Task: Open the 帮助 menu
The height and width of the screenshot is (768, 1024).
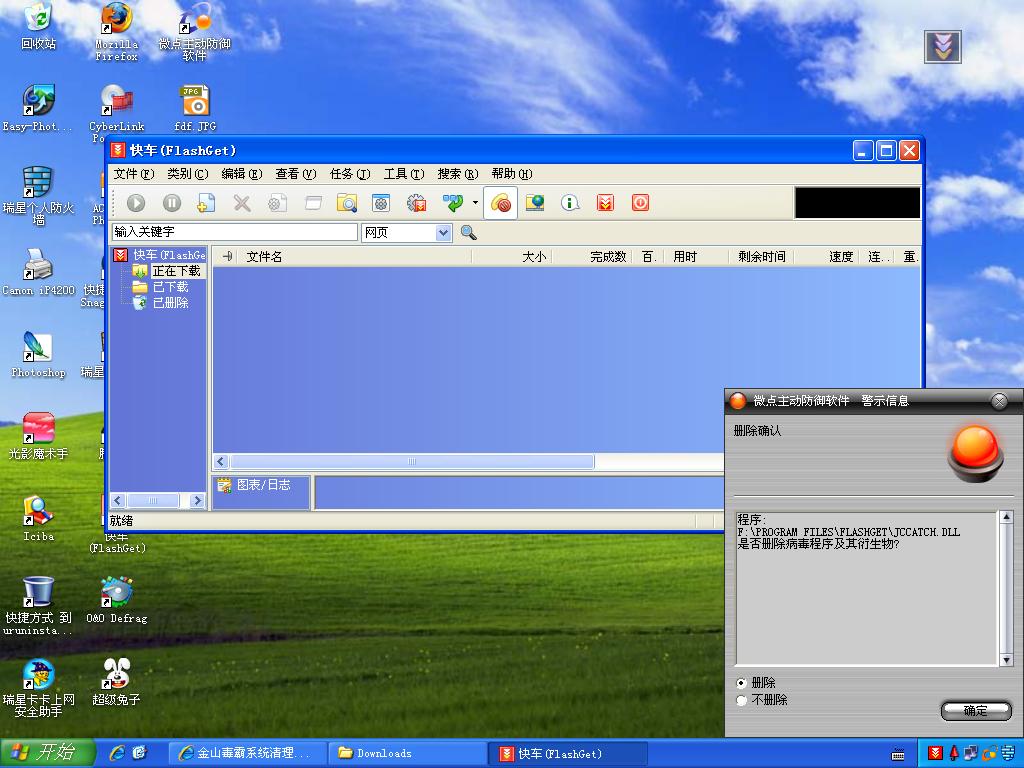Action: tap(512, 174)
